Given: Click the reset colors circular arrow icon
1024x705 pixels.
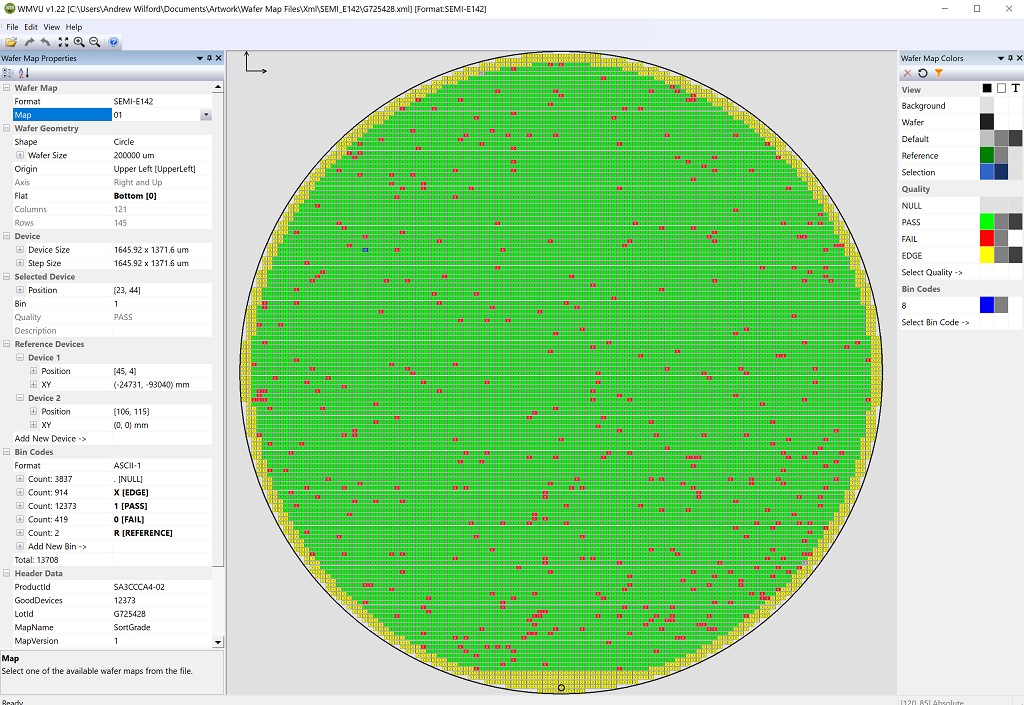Looking at the screenshot, I should click(922, 73).
